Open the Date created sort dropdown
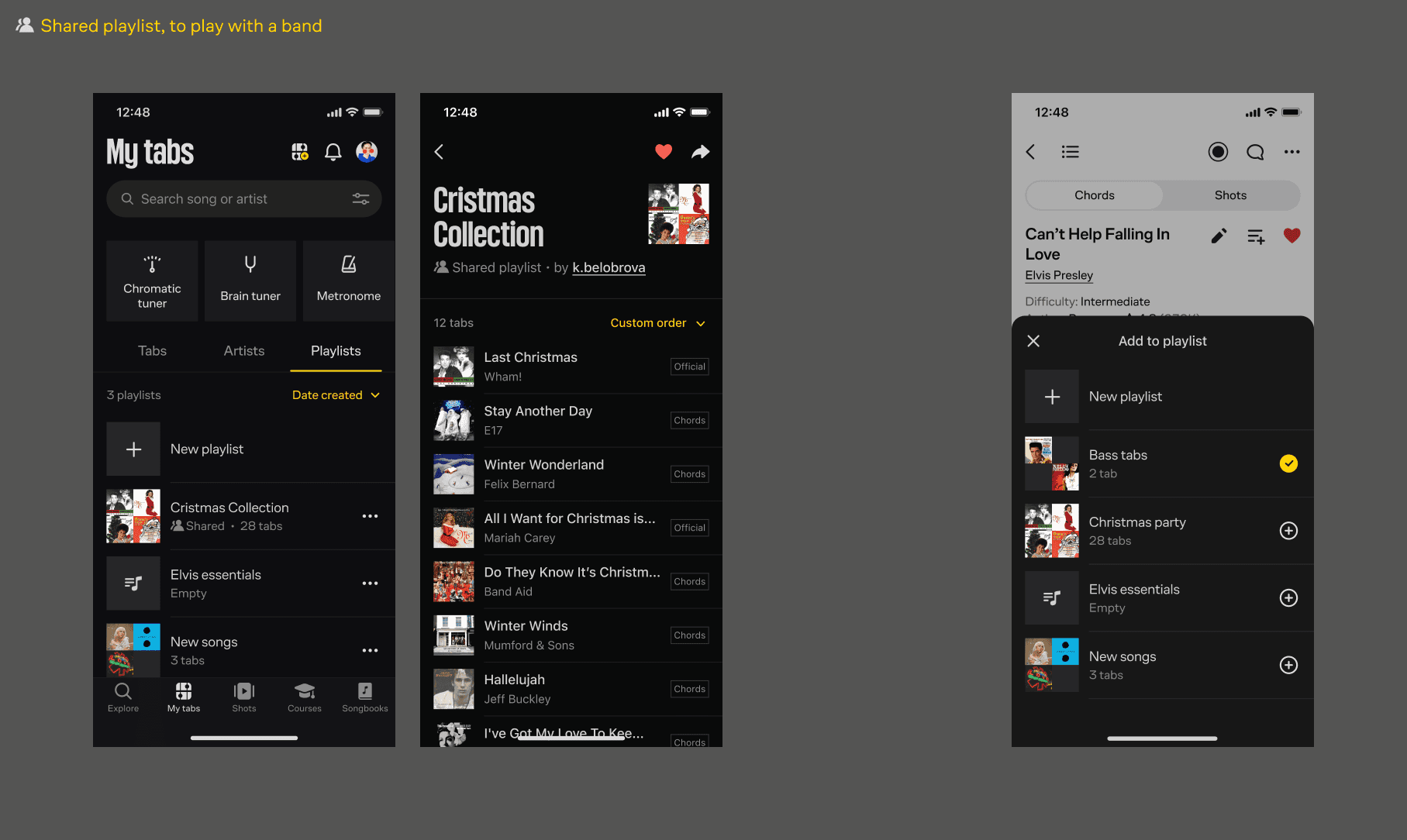 [x=336, y=395]
